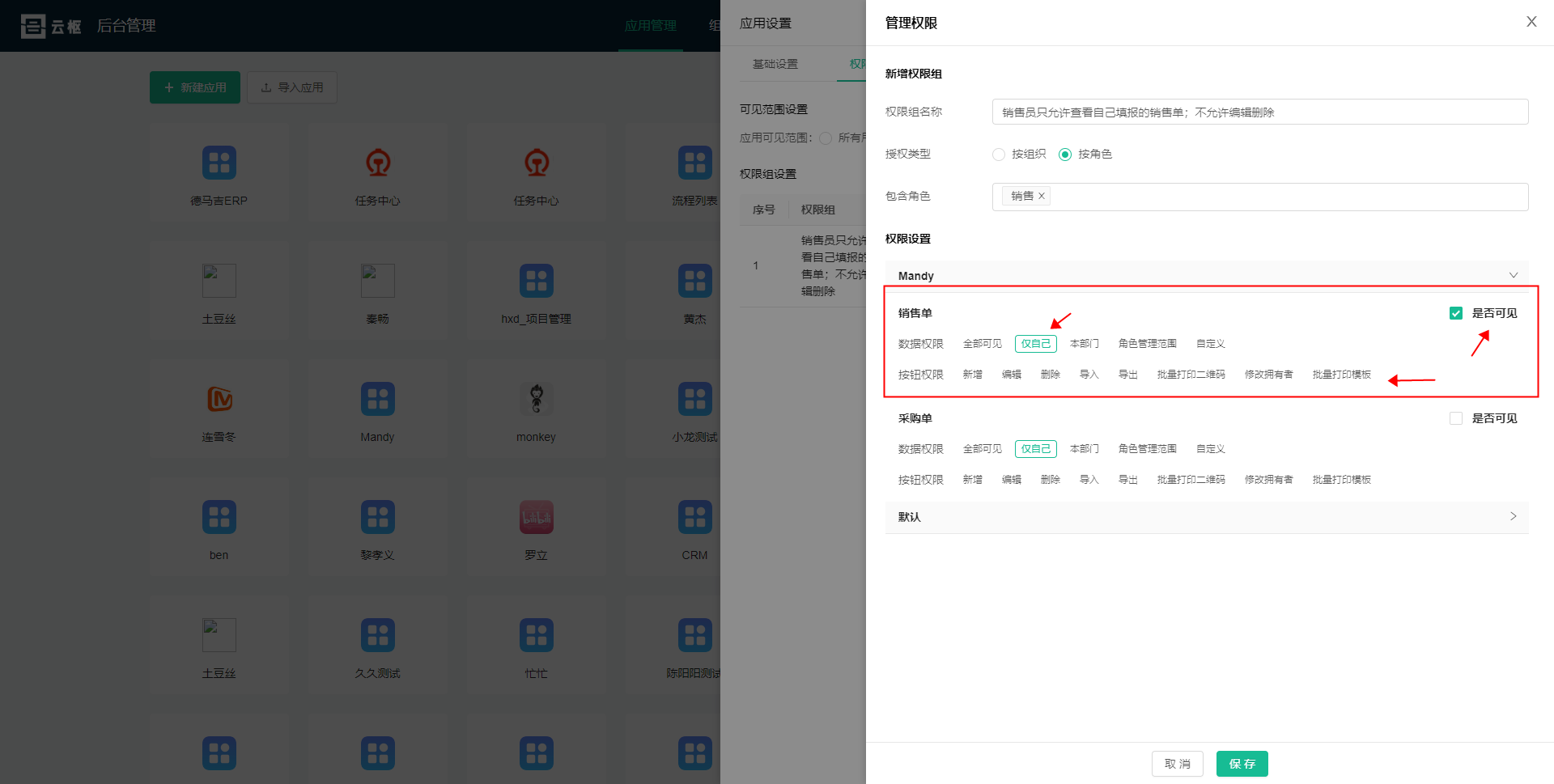Toggle 仅自己 data permission for 销售单

[1036, 344]
